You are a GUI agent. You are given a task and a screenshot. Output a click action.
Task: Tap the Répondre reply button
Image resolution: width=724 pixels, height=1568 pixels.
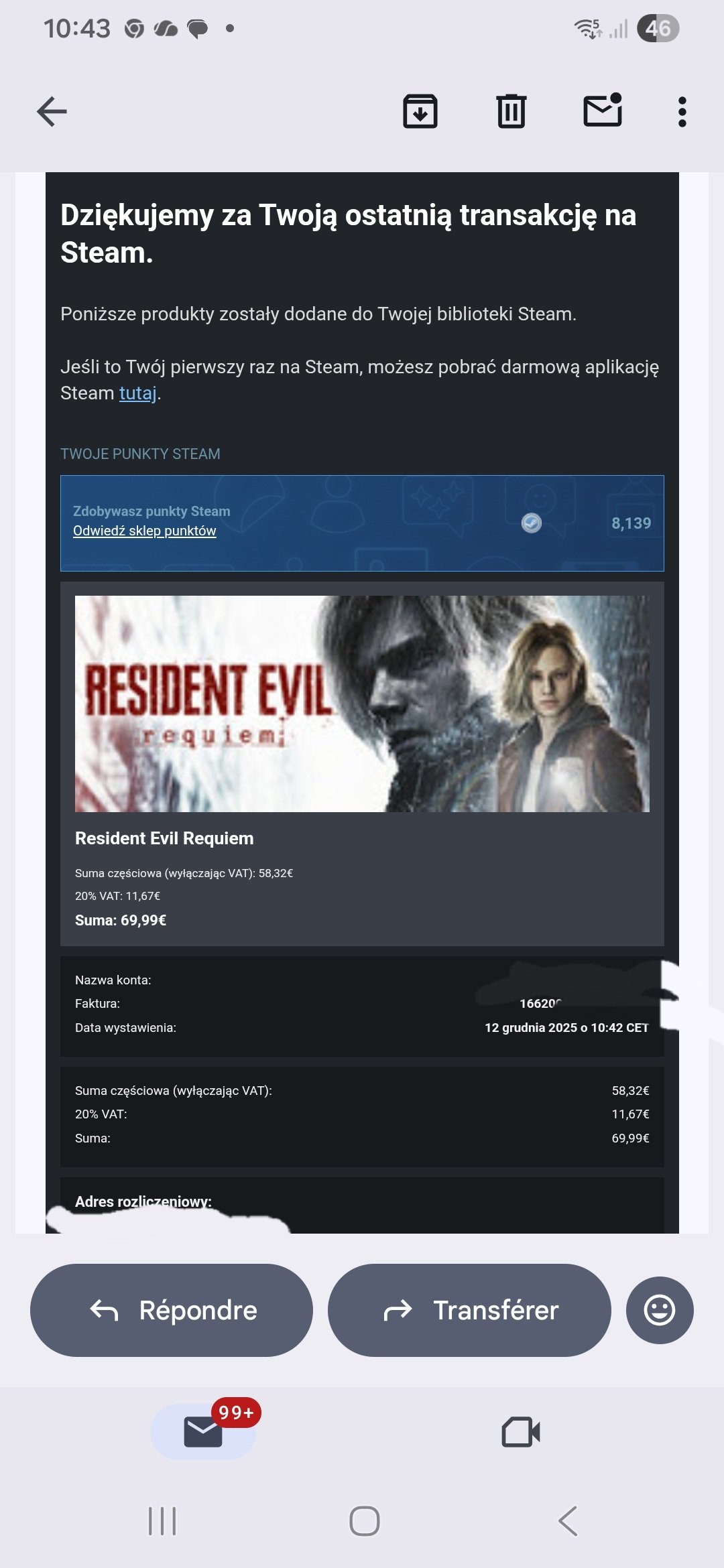[x=172, y=1310]
